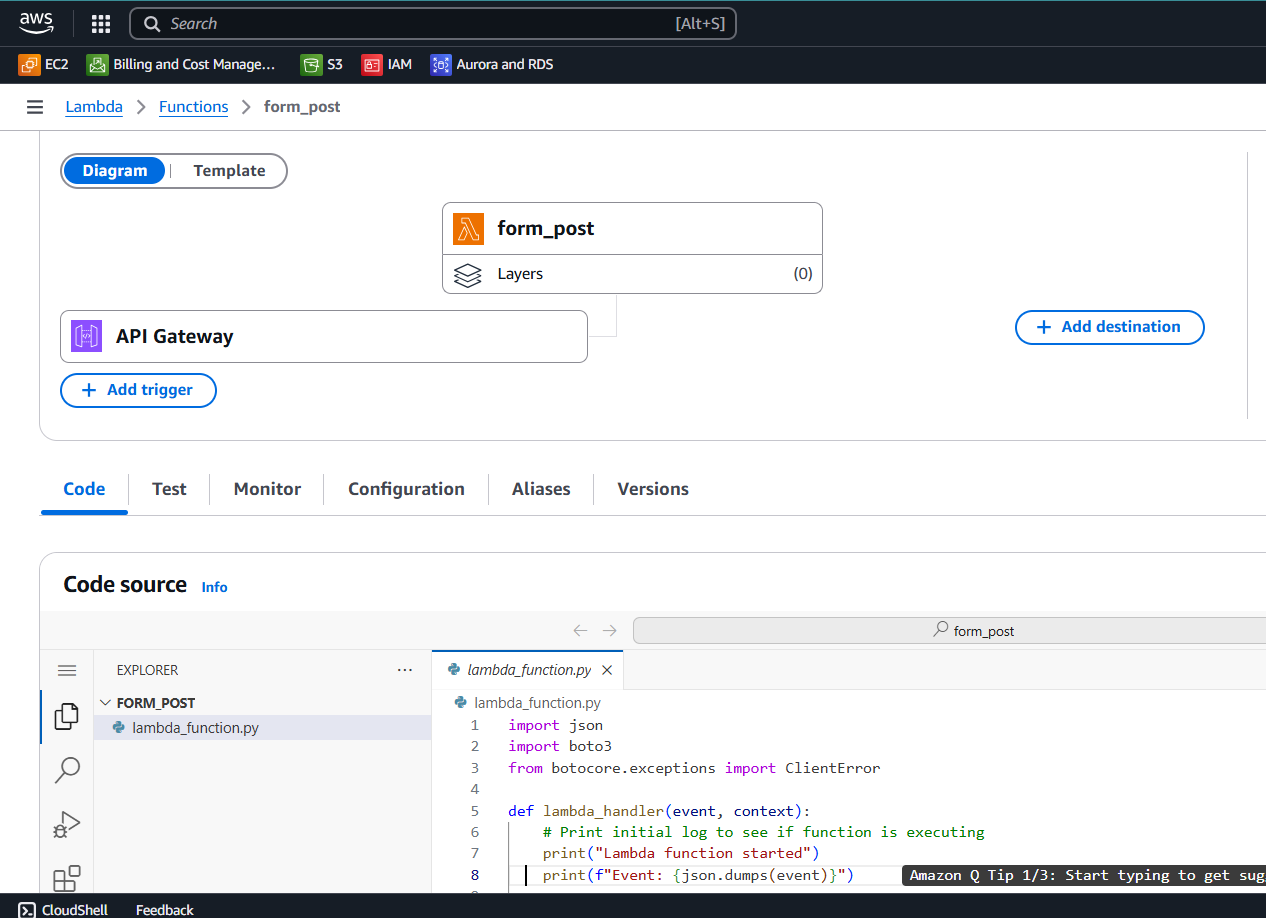
Task: Open the Code source Info link
Action: tap(214, 587)
